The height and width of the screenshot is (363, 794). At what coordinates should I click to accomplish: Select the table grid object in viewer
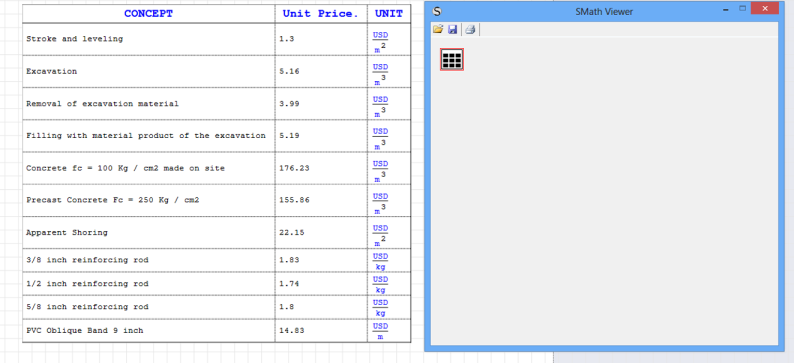coord(452,60)
